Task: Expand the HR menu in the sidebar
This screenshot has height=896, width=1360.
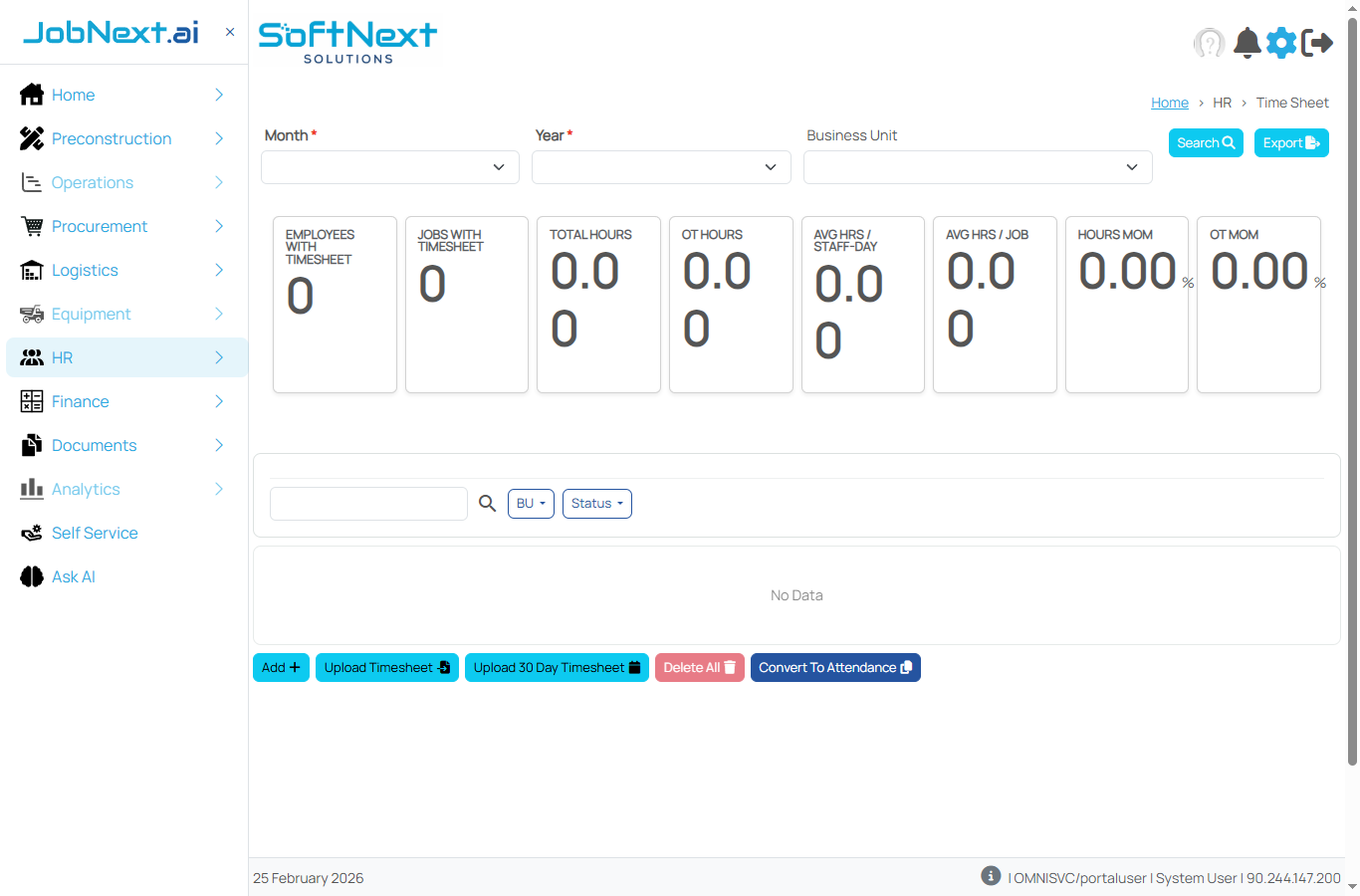Action: [x=62, y=357]
